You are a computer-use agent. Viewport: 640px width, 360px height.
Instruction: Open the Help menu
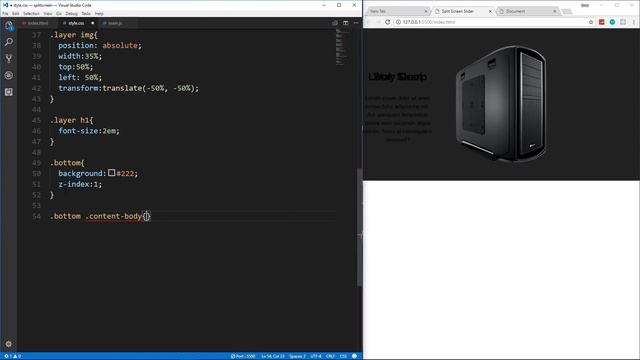[x=99, y=13]
